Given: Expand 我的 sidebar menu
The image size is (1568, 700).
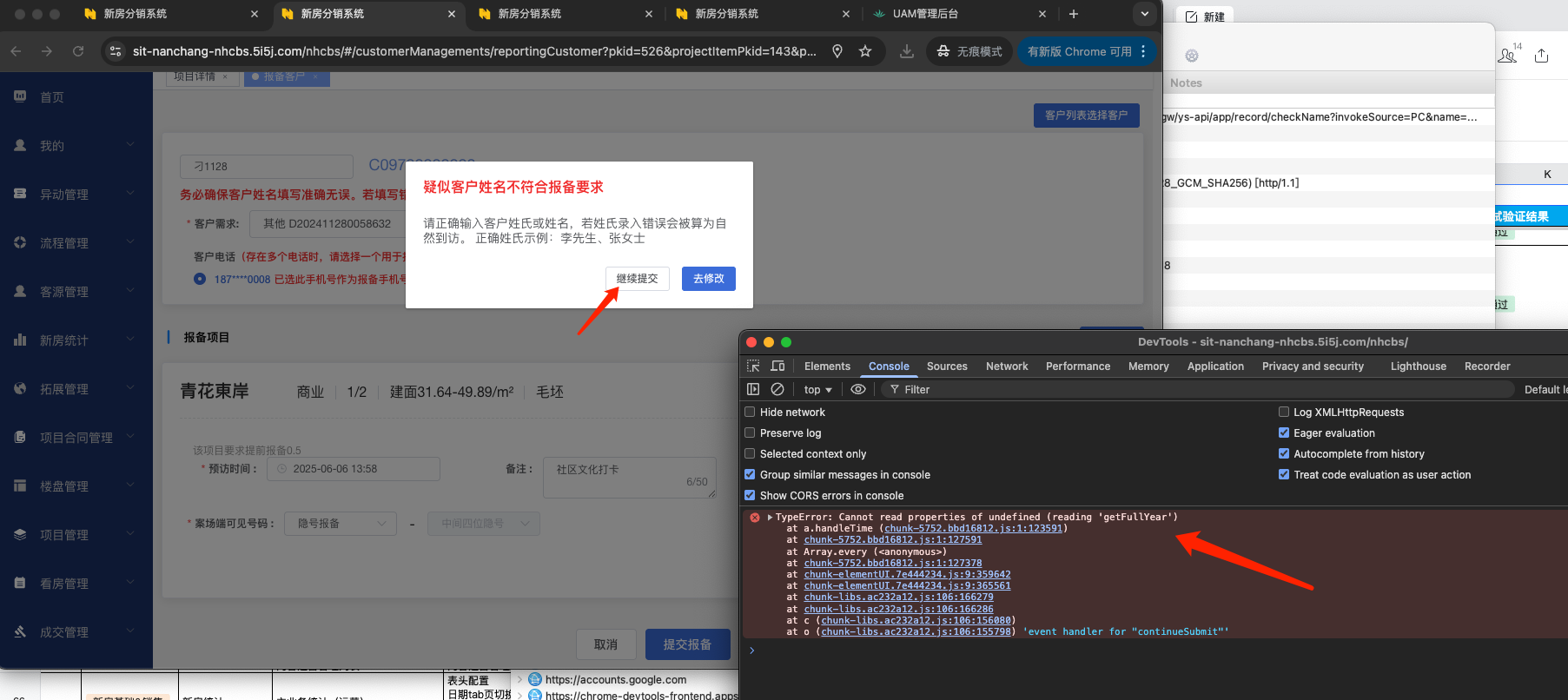Looking at the screenshot, I should pyautogui.click(x=76, y=146).
